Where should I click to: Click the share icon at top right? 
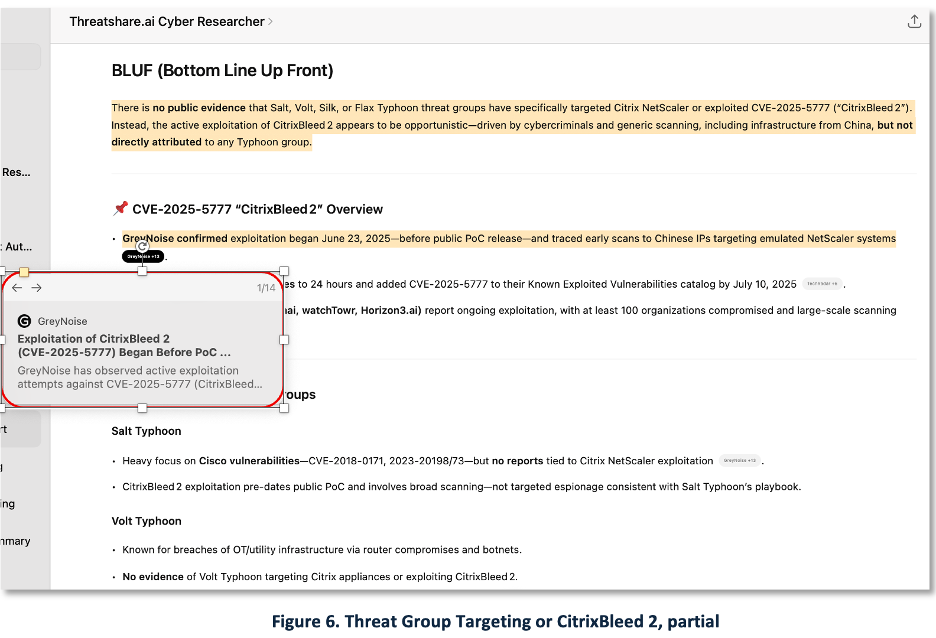coord(914,21)
